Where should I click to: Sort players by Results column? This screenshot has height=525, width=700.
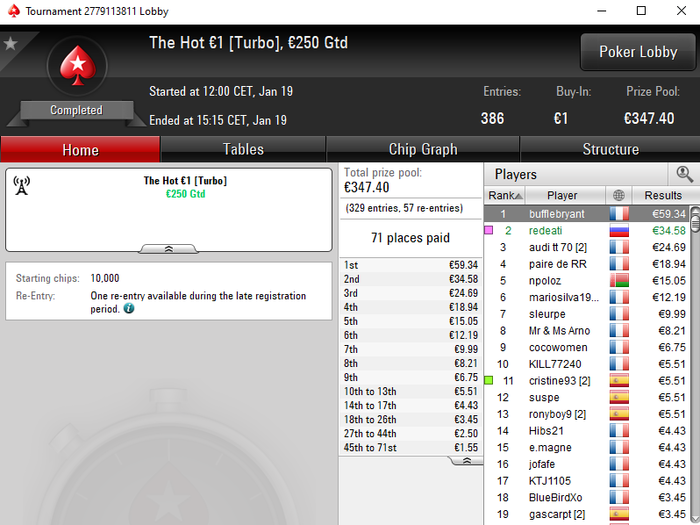663,195
